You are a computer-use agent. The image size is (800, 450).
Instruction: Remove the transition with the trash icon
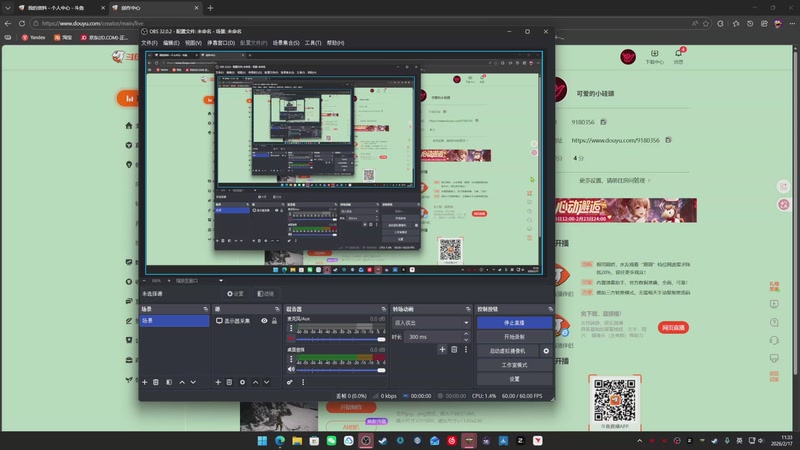coord(454,349)
